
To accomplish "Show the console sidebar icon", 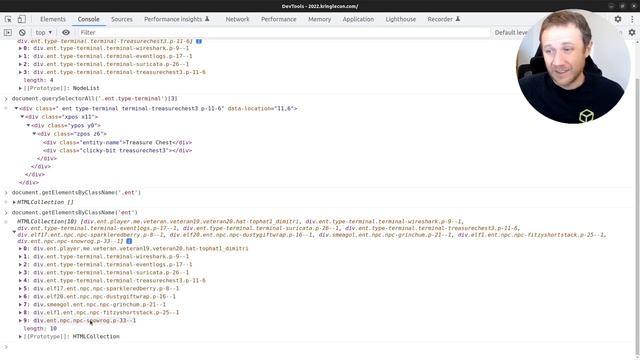I will 8,32.
